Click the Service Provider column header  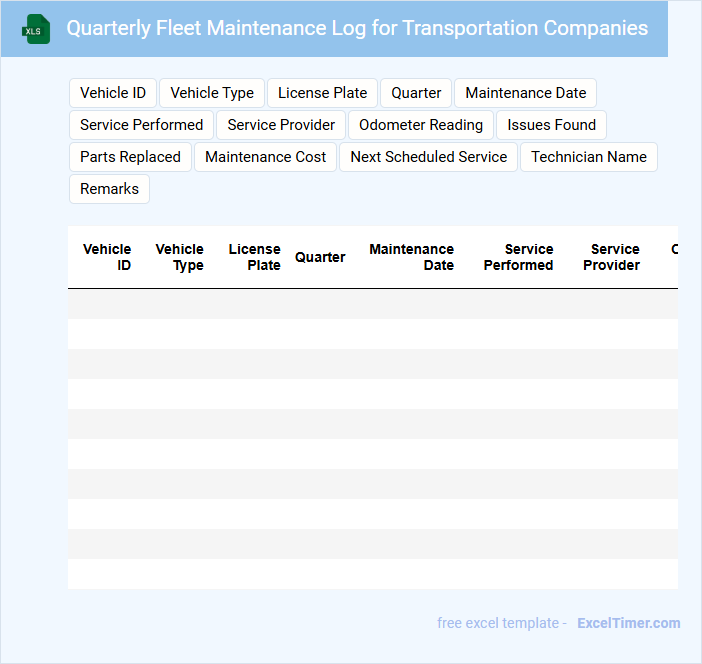[x=611, y=257]
